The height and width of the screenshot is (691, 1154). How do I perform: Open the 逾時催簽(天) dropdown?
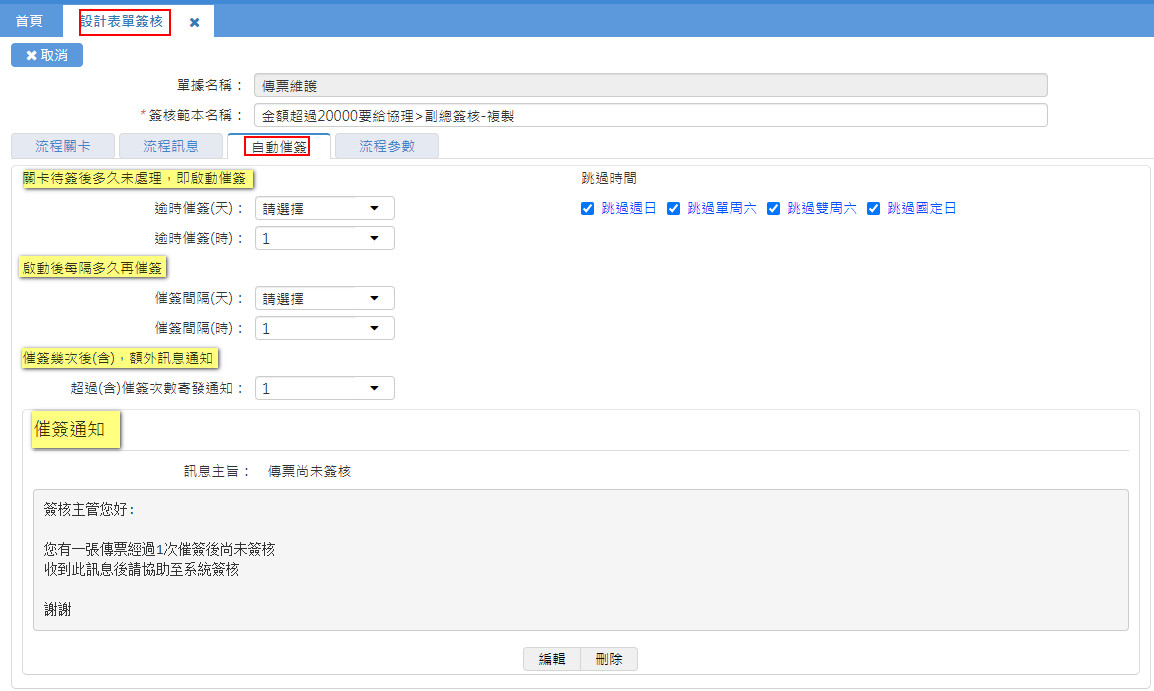click(x=325, y=208)
